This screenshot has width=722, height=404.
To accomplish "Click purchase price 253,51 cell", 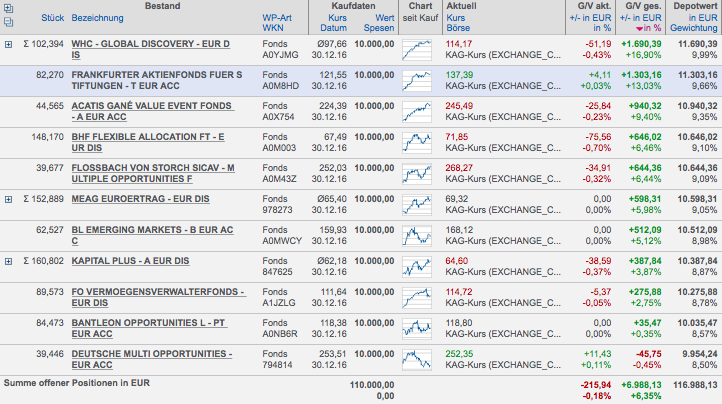I will (x=333, y=354).
